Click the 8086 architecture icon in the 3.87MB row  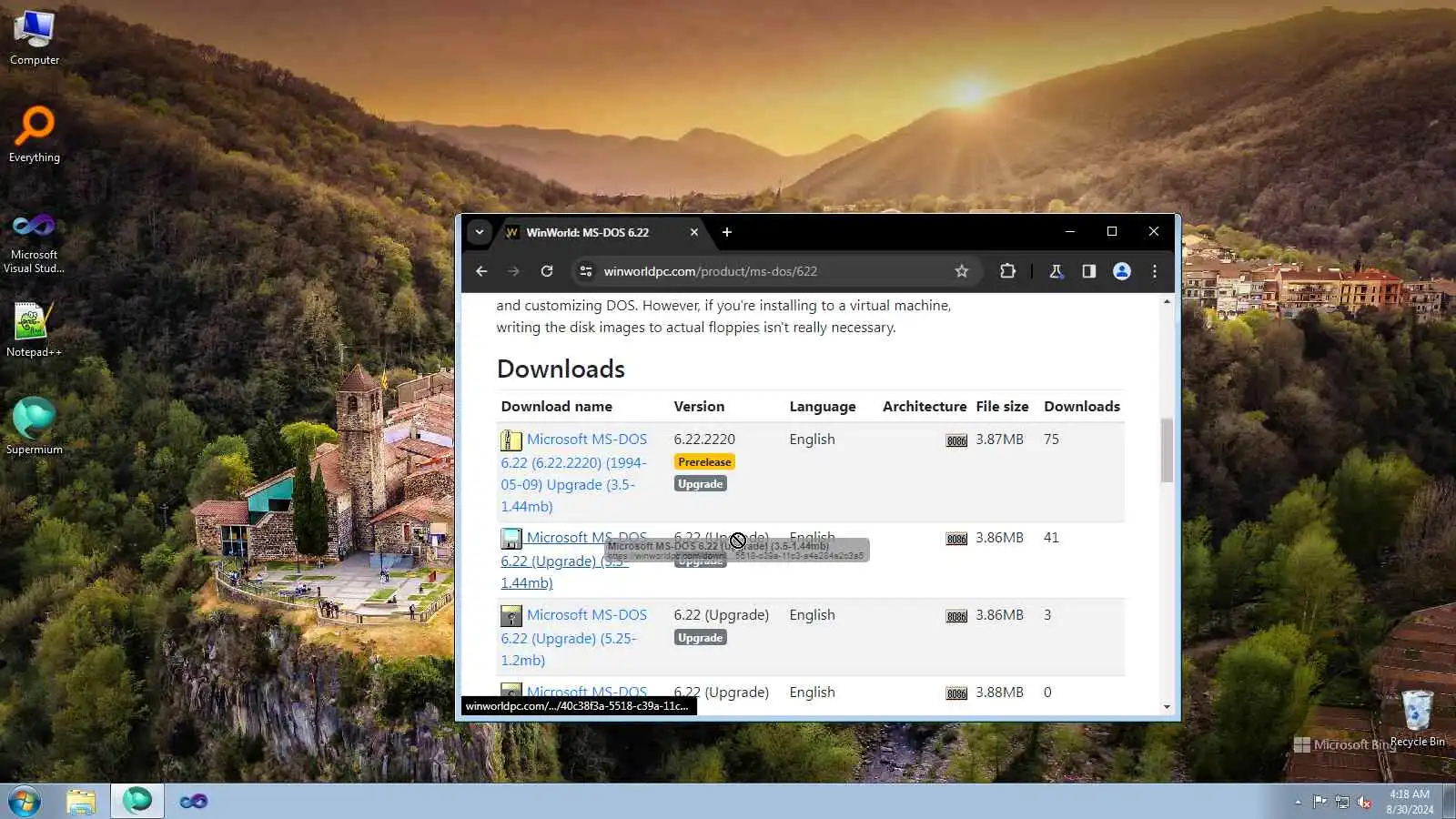[956, 440]
